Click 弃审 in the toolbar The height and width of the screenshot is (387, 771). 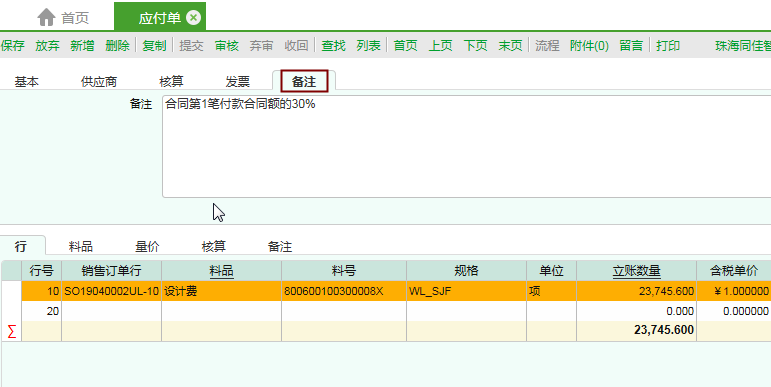(261, 46)
